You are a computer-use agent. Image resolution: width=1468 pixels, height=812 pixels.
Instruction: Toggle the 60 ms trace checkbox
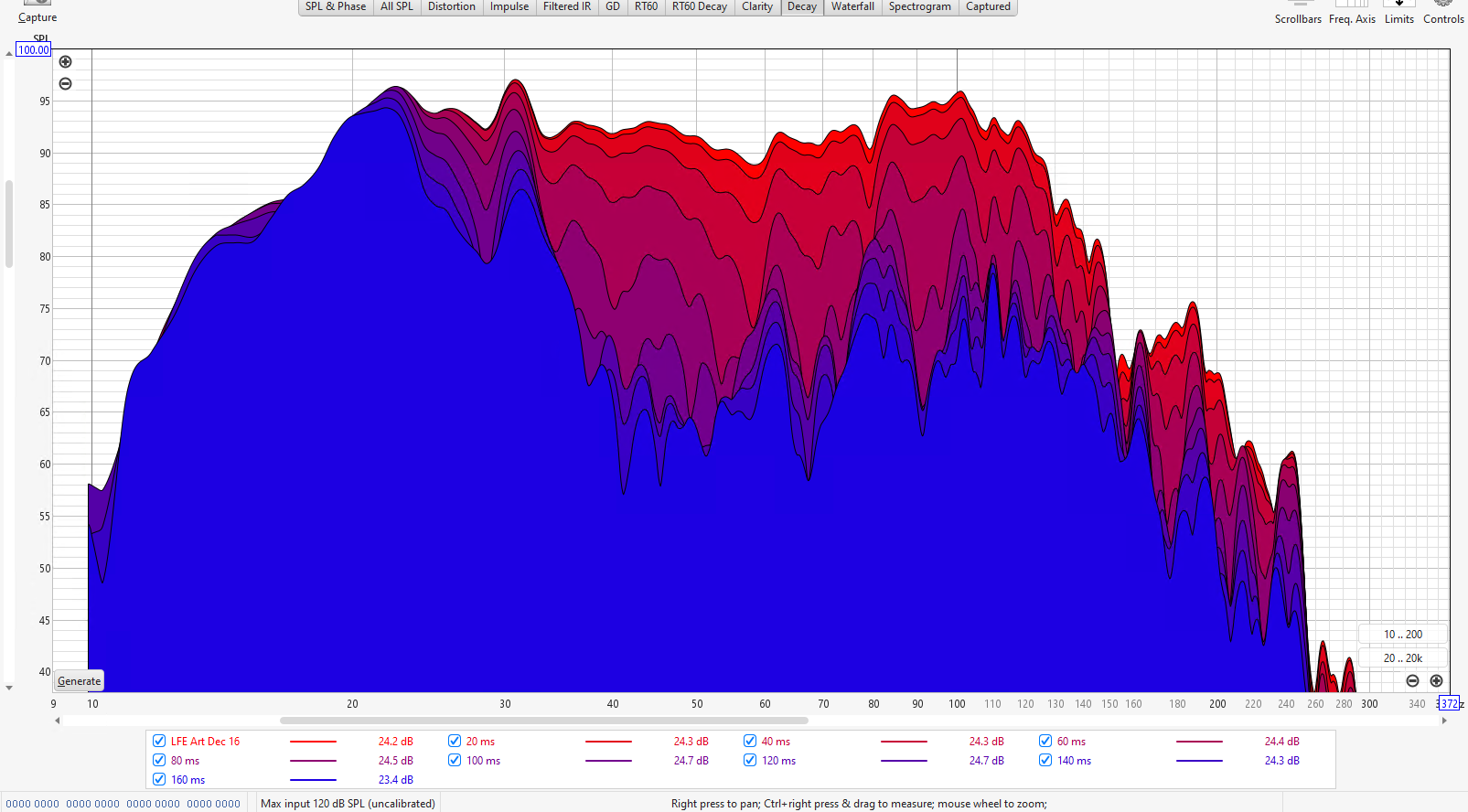1045,742
